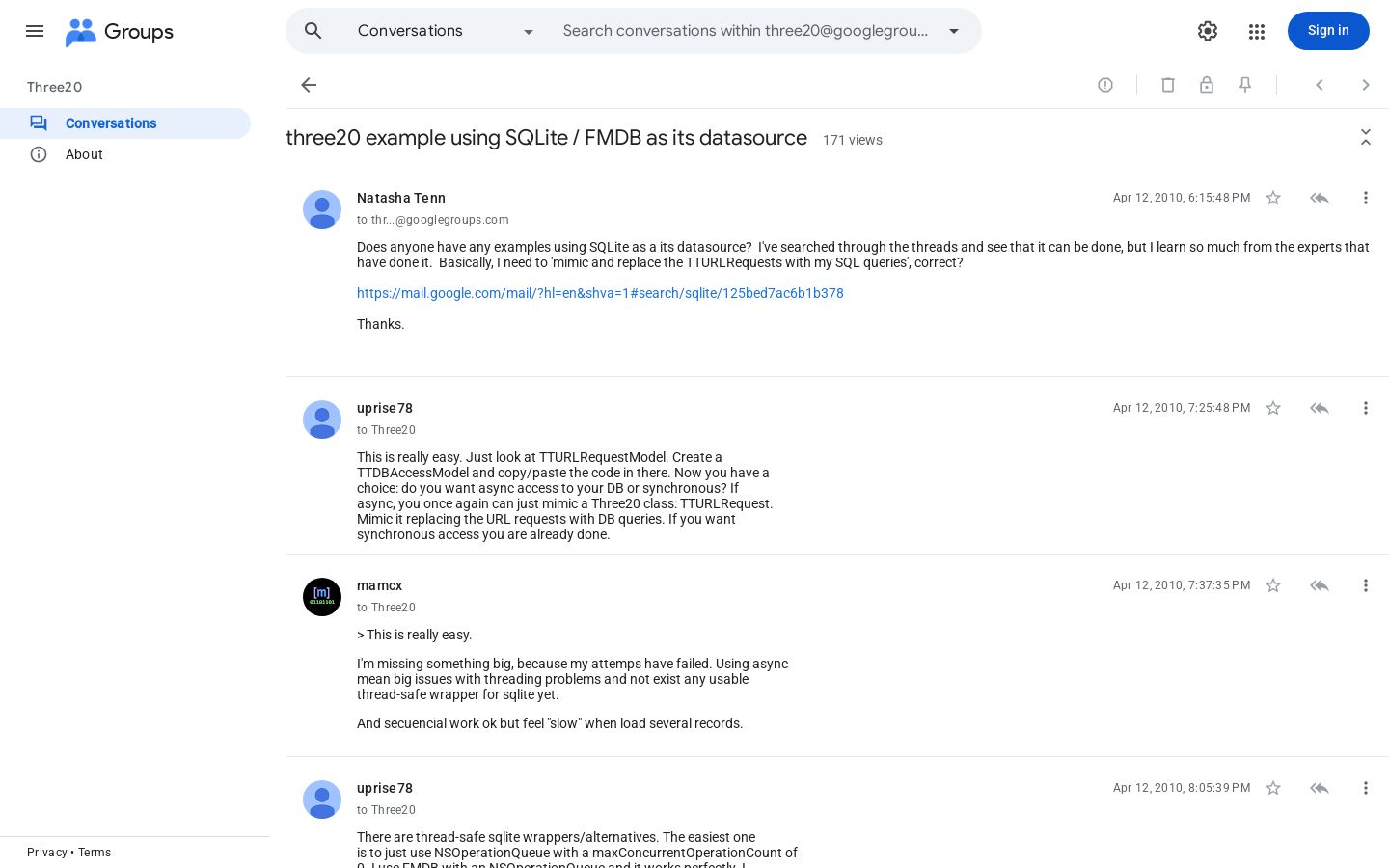The image size is (1389, 868).
Task: Click the back arrow to conversation list
Action: [x=309, y=85]
